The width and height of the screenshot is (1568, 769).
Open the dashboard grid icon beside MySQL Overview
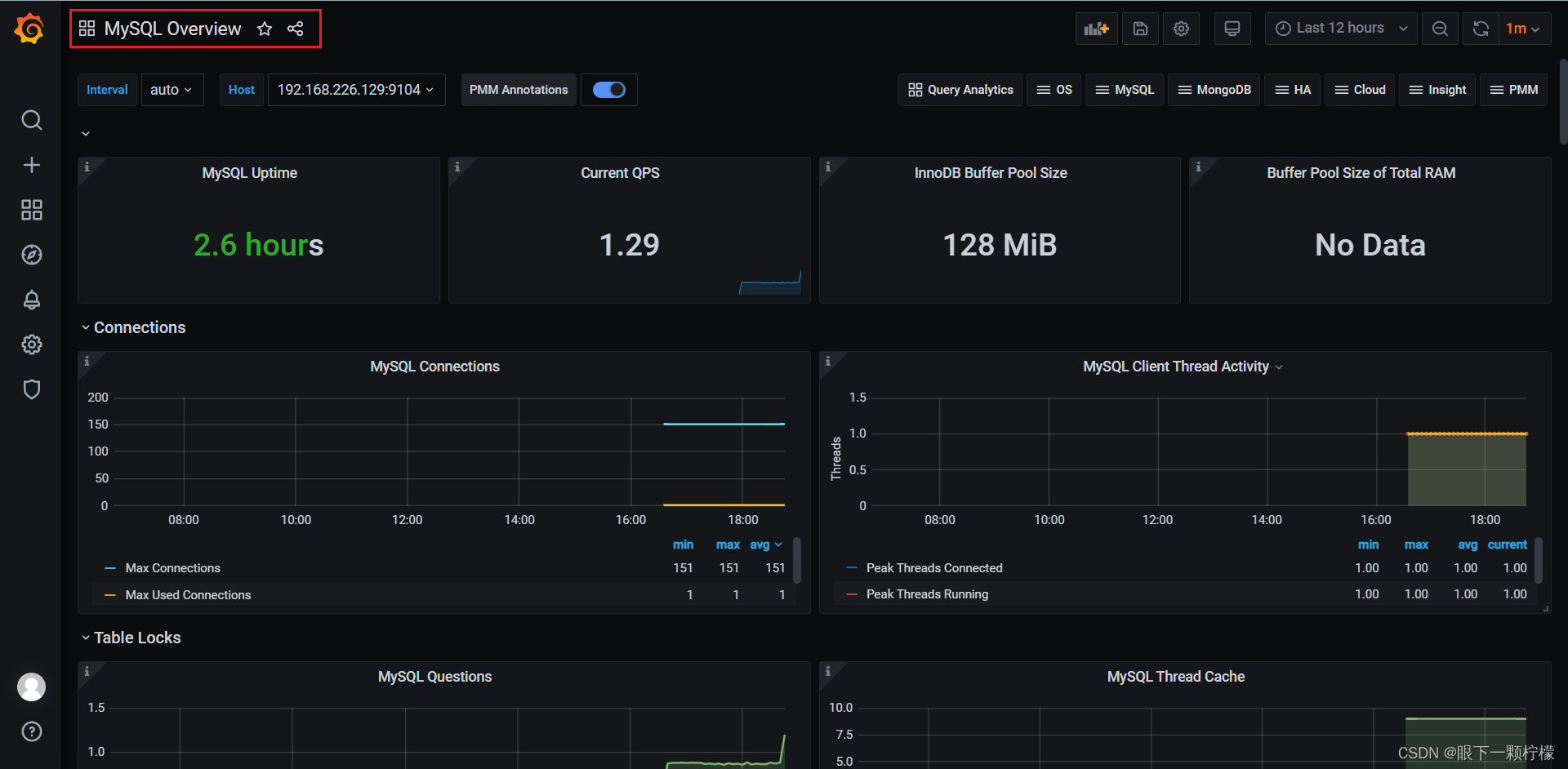[87, 29]
